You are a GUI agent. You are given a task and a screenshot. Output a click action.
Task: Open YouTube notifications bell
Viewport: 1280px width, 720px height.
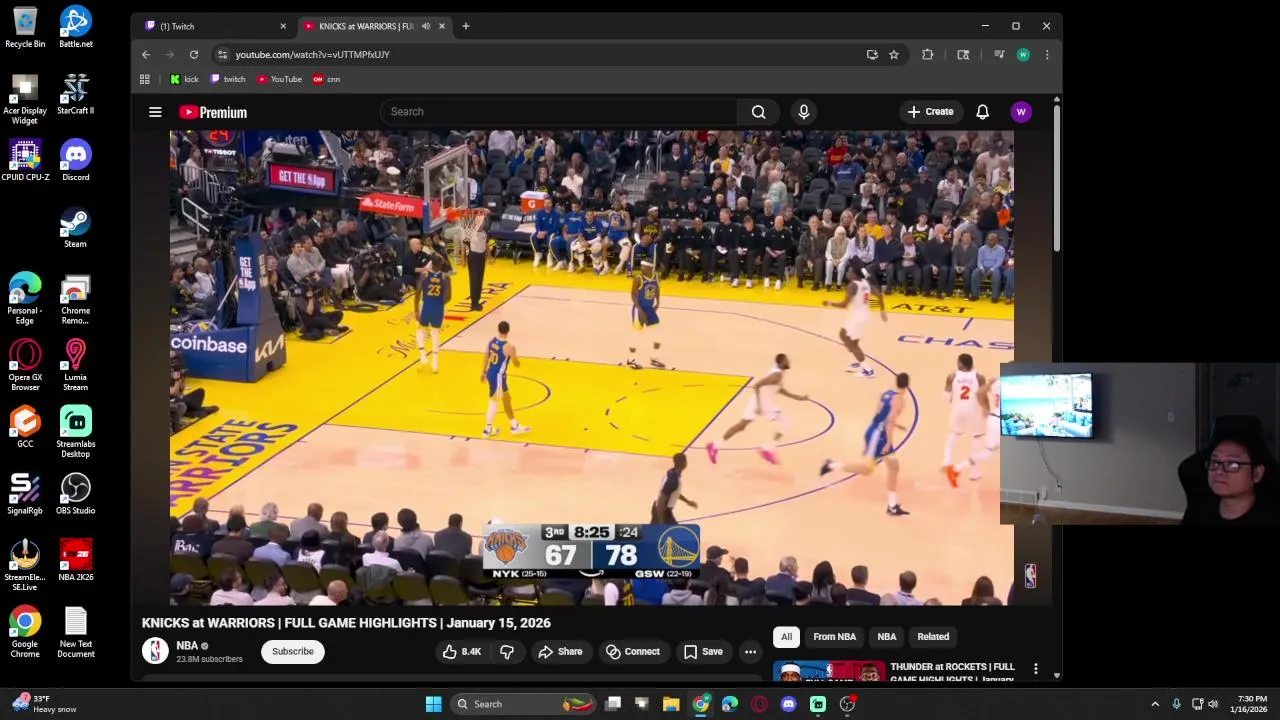(x=982, y=112)
